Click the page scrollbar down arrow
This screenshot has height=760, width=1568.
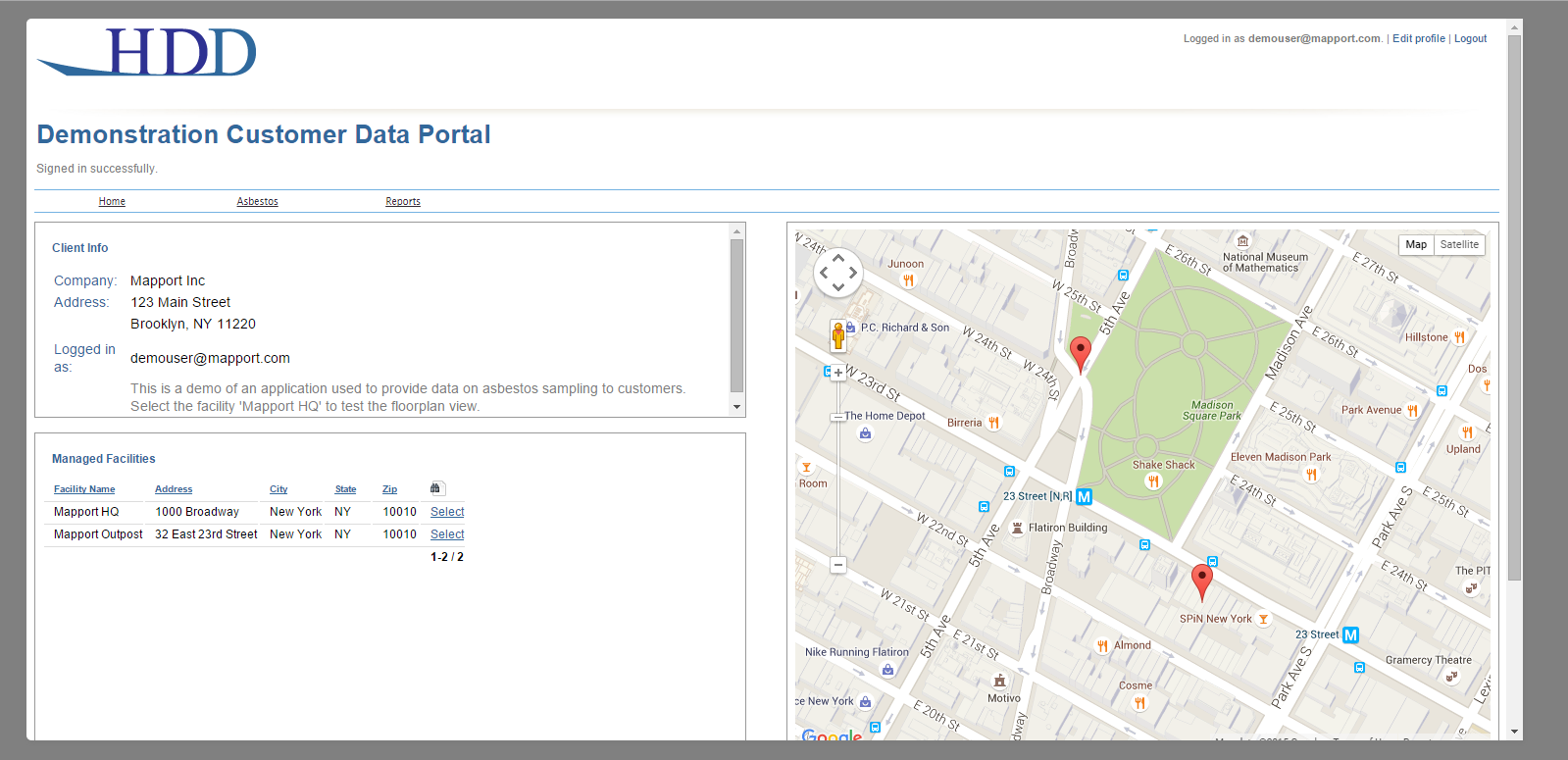(1515, 732)
